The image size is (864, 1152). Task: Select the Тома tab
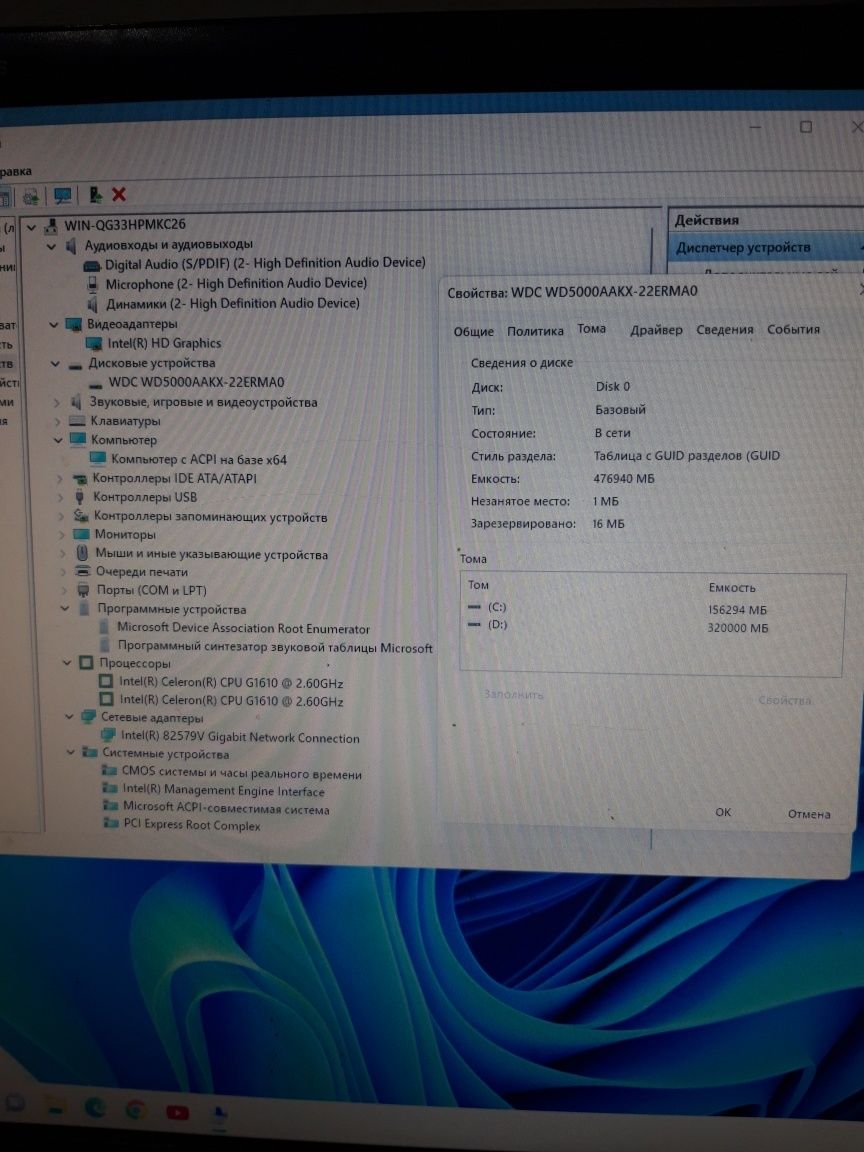coord(591,329)
